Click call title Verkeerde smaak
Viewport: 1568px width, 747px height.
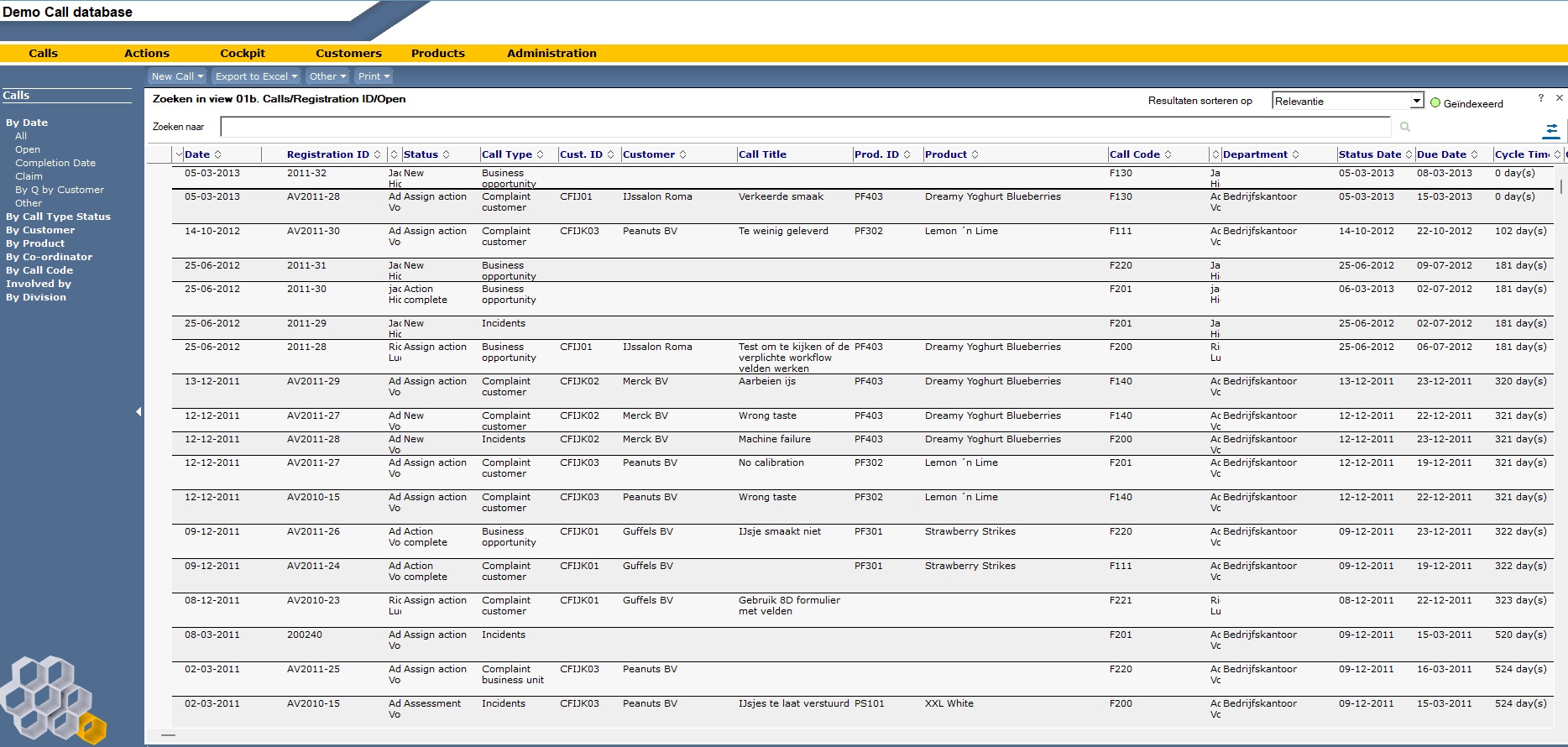(781, 196)
